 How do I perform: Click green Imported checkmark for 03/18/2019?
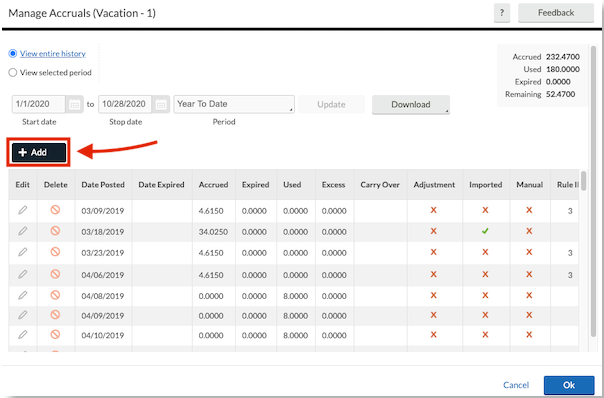(x=485, y=231)
